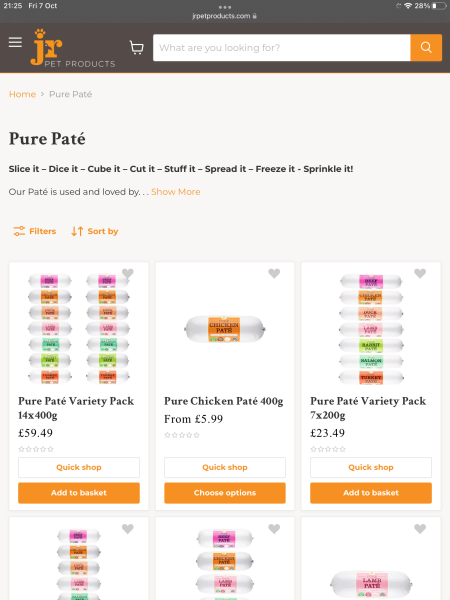Image resolution: width=450 pixels, height=600 pixels.
Task: Click the JR Pet Products logo
Action: (73, 47)
